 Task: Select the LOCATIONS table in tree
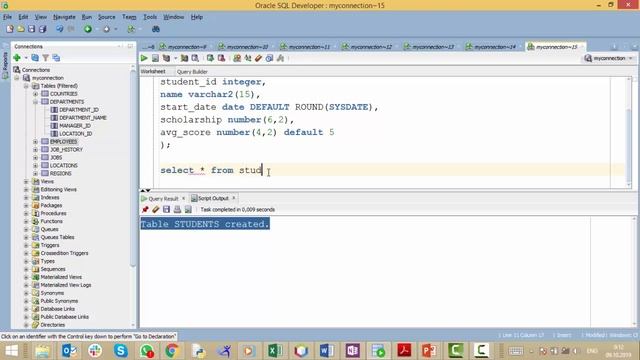(x=64, y=166)
